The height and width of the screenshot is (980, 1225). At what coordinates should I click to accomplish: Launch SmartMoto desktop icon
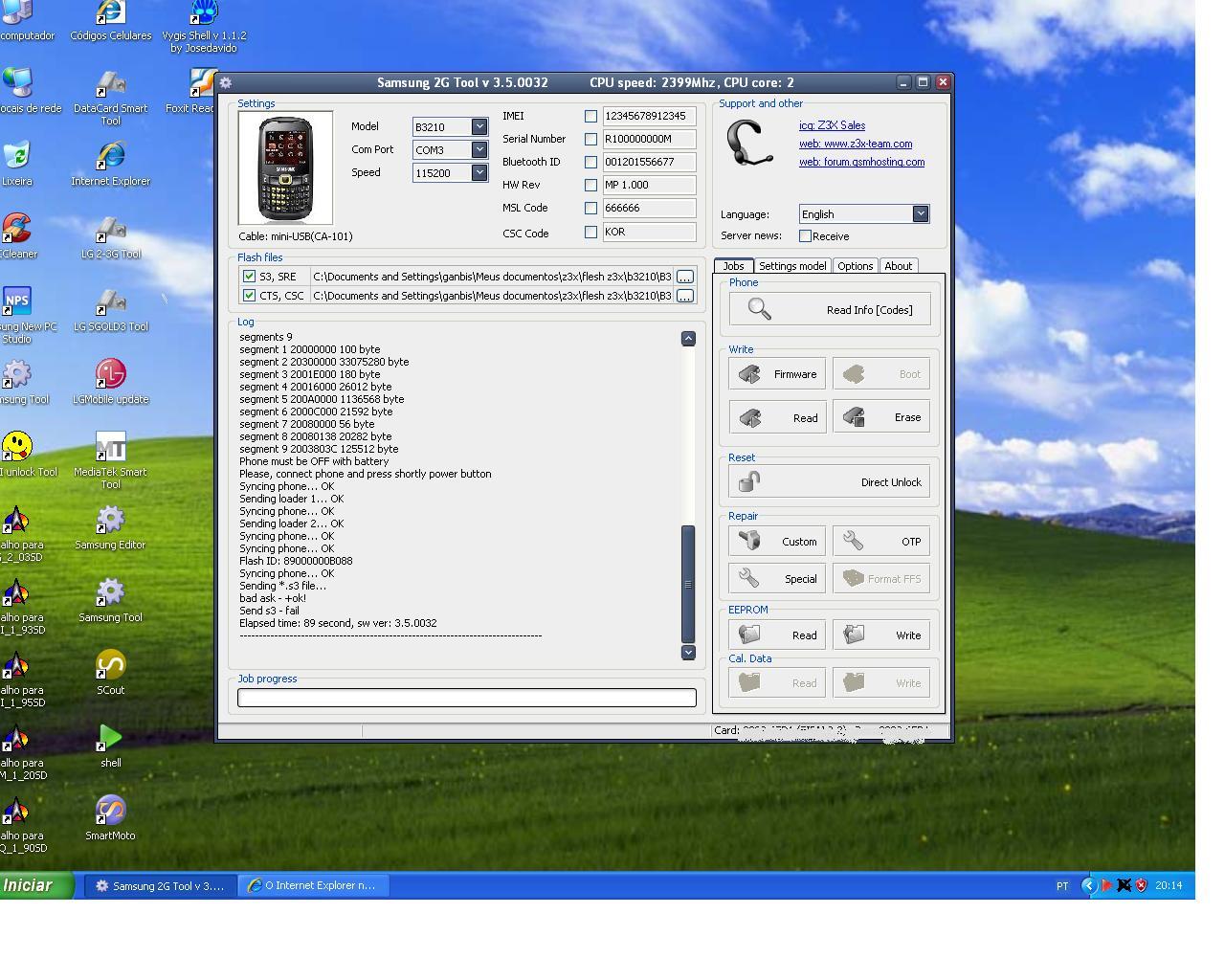click(x=110, y=818)
